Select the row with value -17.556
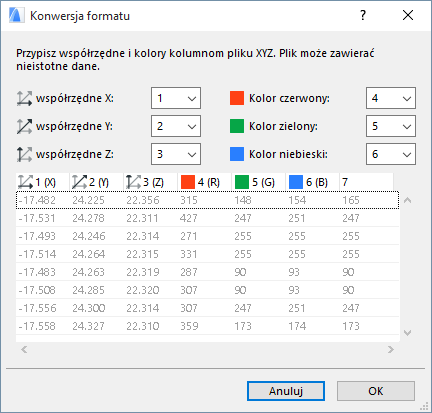 207,308
